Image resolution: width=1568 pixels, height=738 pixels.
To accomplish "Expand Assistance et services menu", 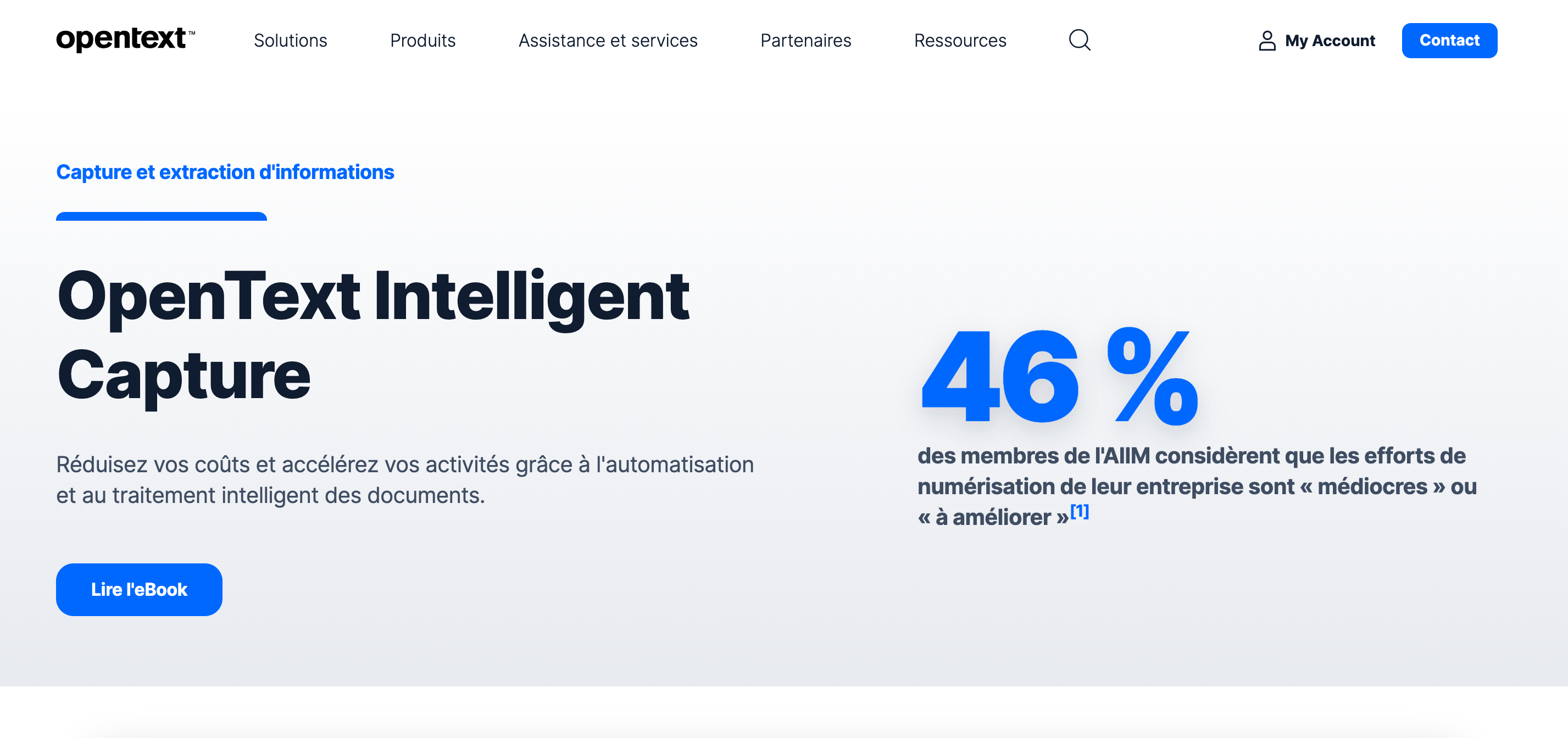I will pos(608,41).
